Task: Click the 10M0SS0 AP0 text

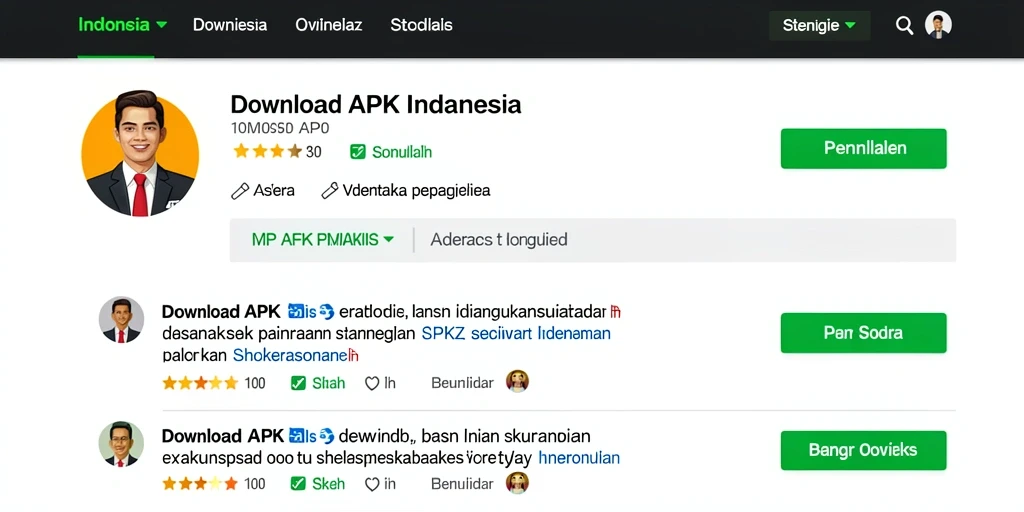Action: (x=280, y=127)
